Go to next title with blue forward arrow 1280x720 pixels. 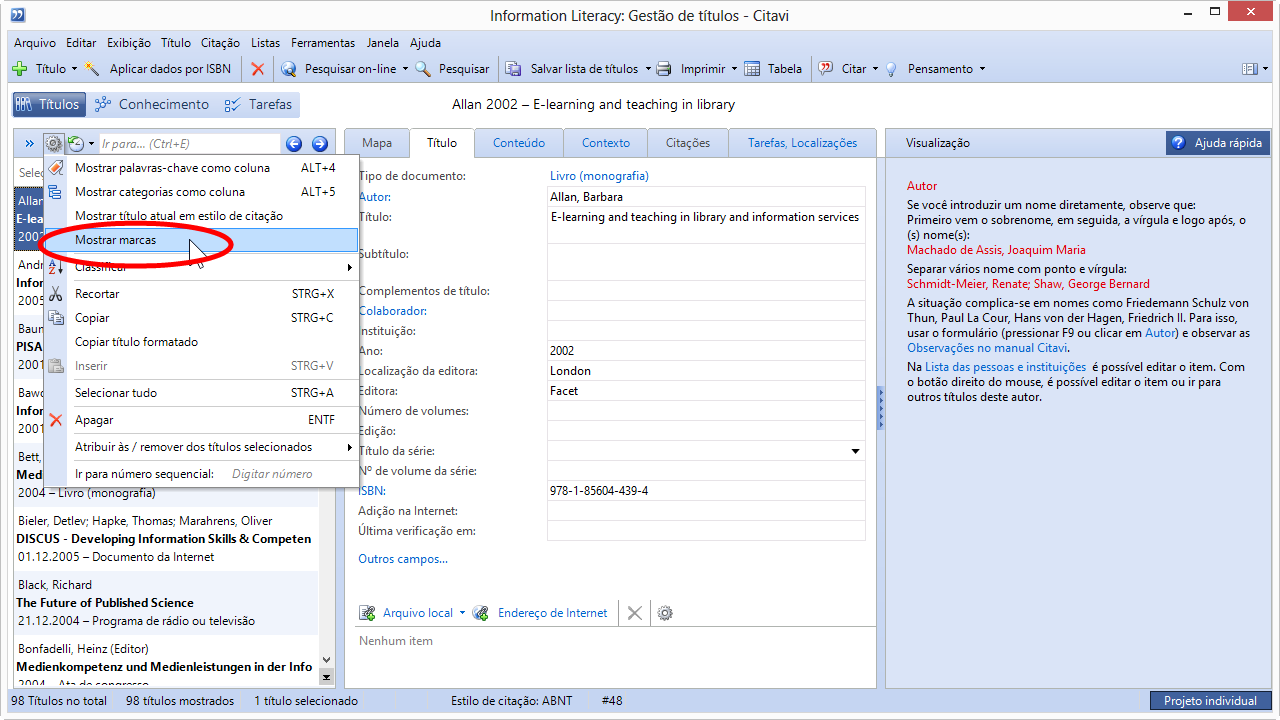320,144
